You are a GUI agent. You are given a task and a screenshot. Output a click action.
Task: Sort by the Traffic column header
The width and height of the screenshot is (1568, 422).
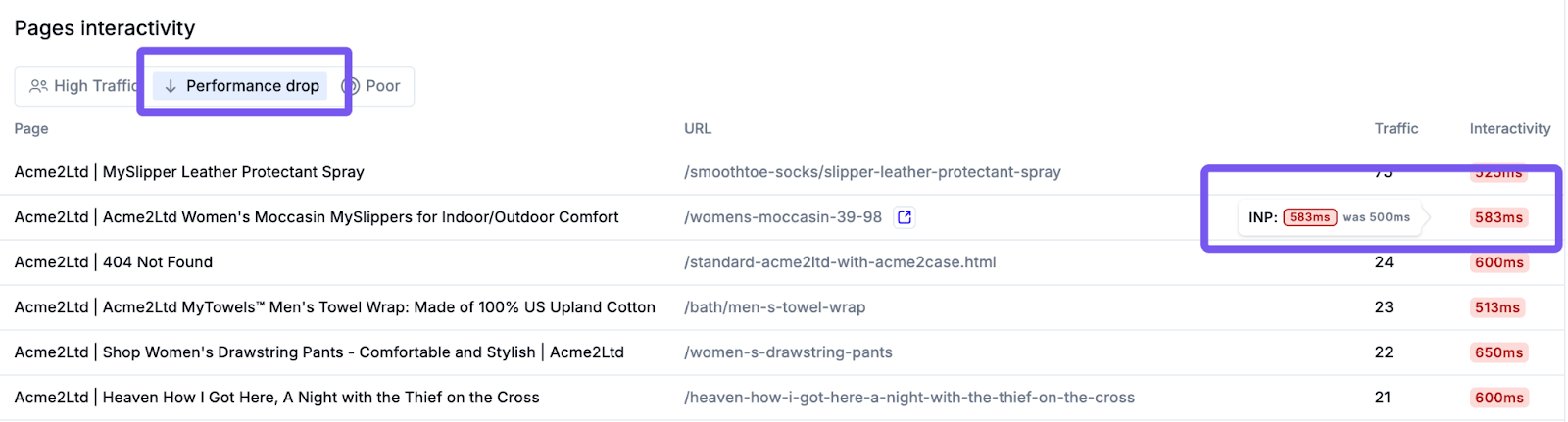1396,129
